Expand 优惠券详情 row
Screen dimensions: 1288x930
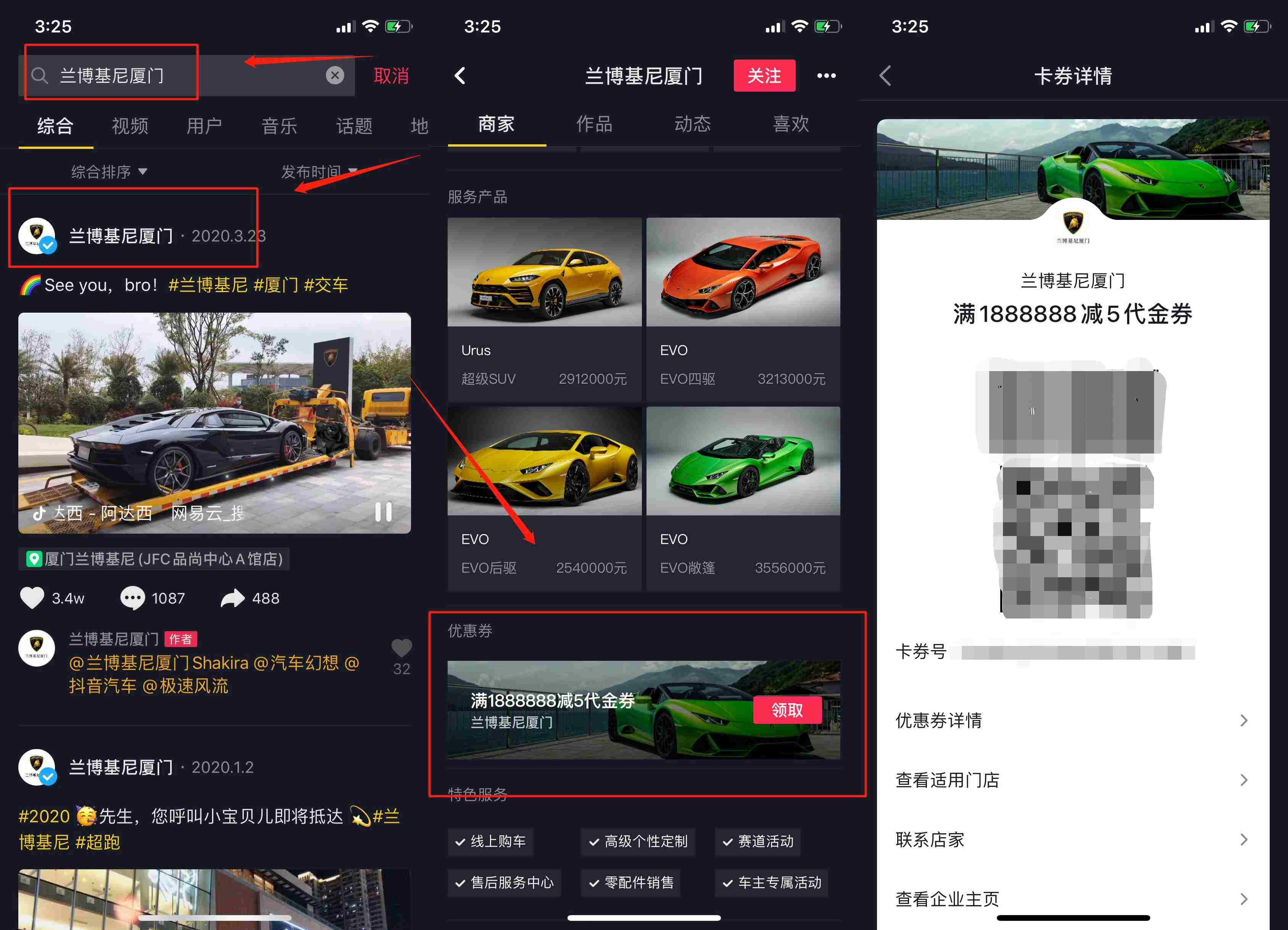tap(1073, 720)
